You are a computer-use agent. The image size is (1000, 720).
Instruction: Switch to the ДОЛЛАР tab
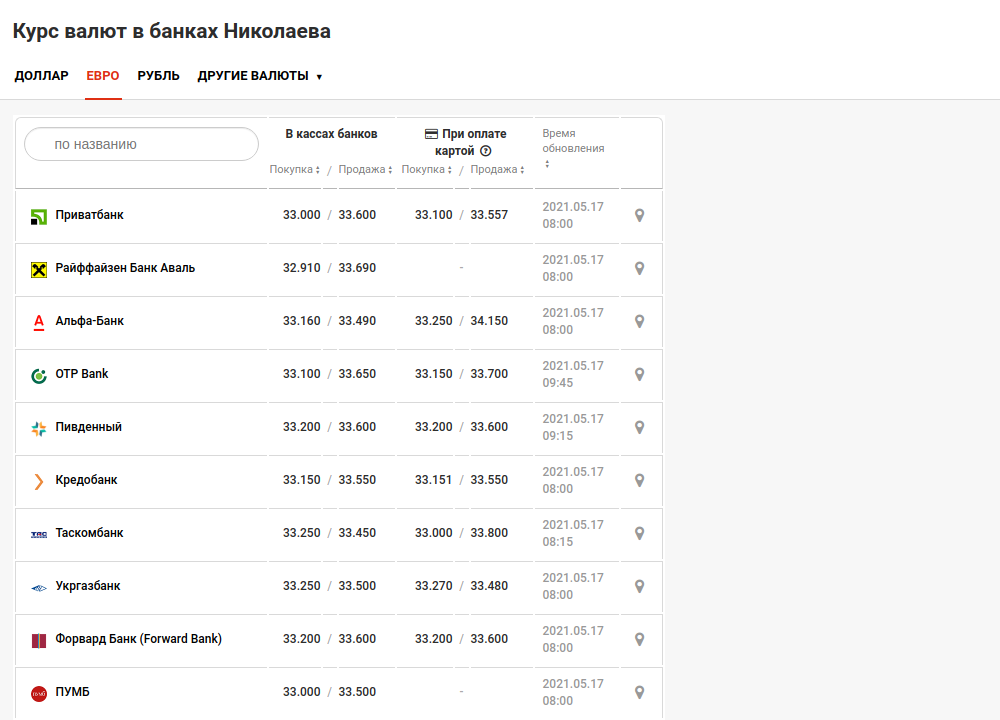[41, 76]
